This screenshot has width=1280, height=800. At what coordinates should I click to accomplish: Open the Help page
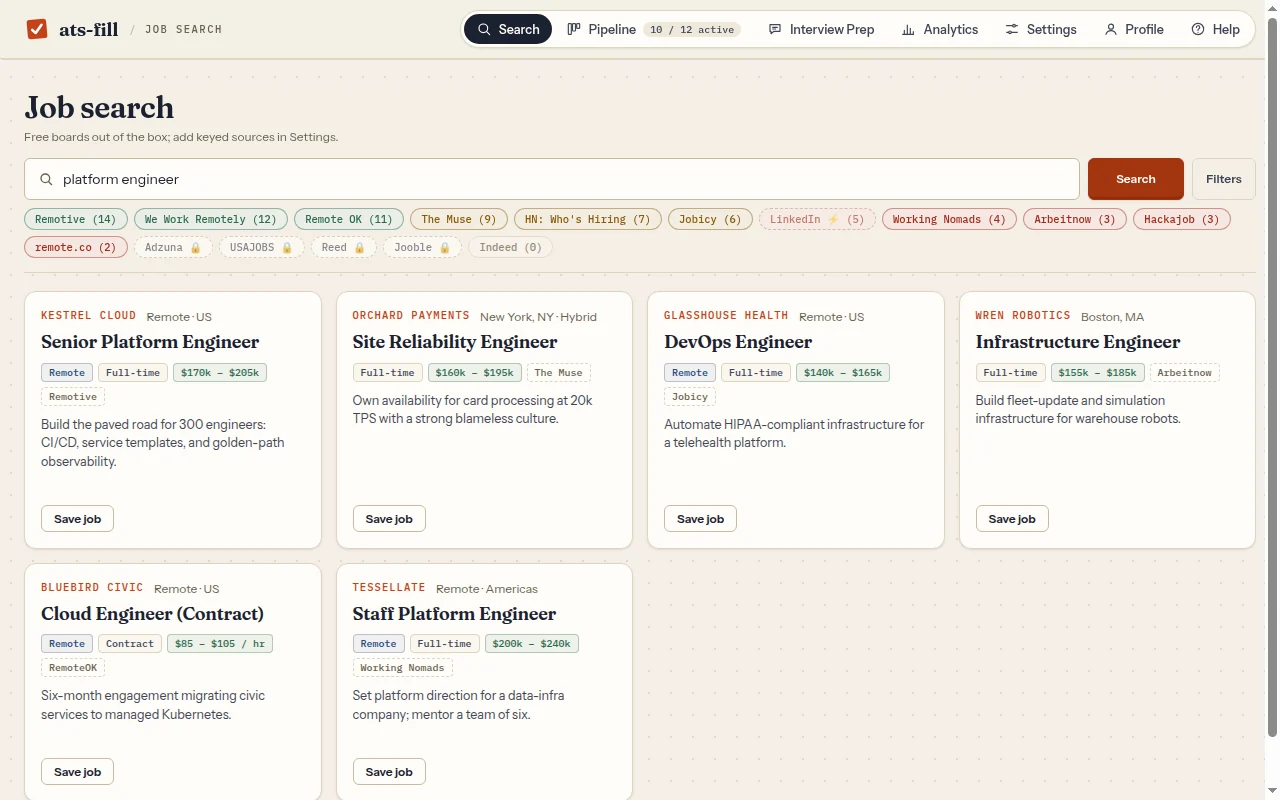tap(1216, 30)
